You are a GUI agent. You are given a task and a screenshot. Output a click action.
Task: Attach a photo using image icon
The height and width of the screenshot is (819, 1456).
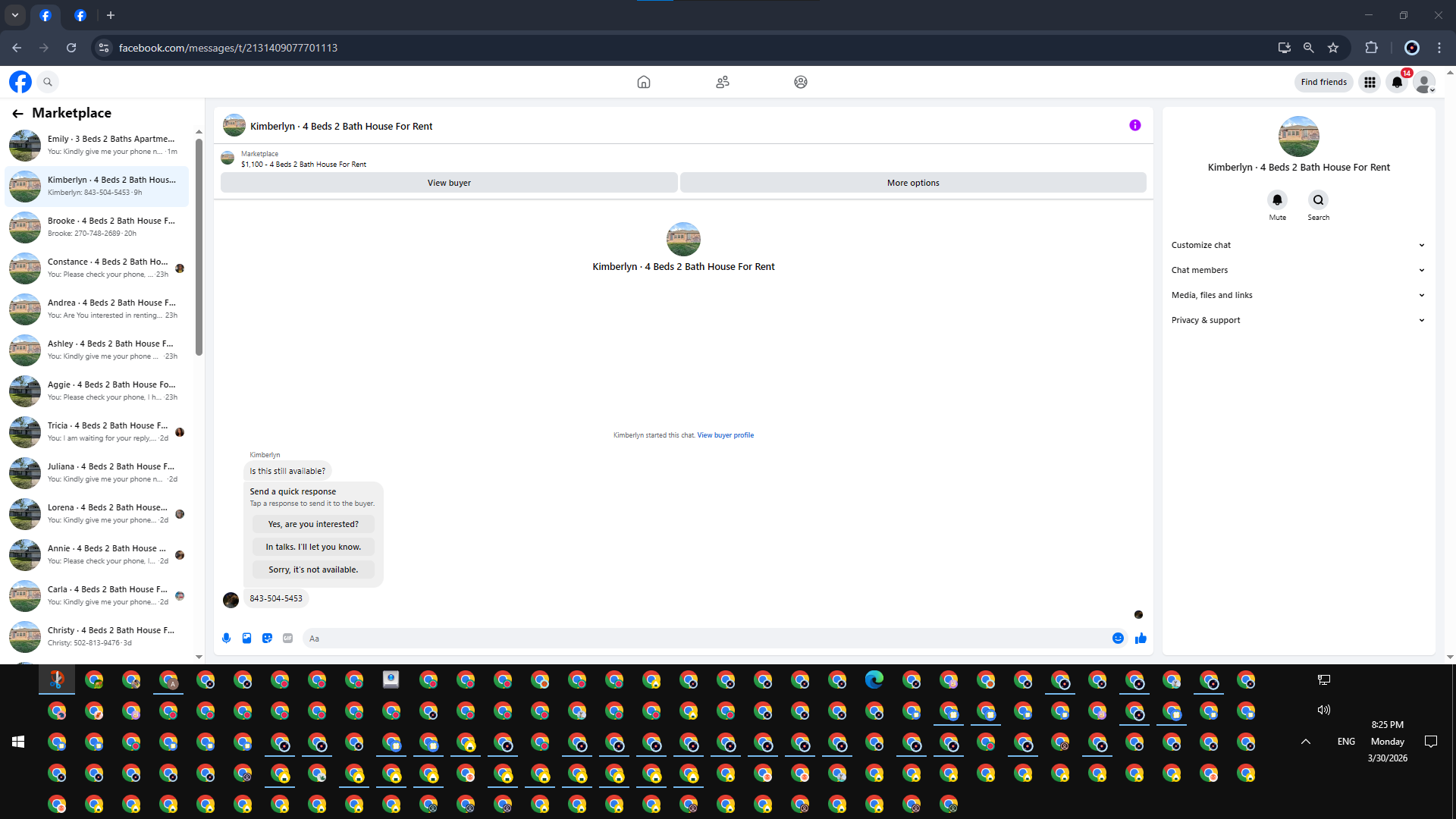coord(246,639)
